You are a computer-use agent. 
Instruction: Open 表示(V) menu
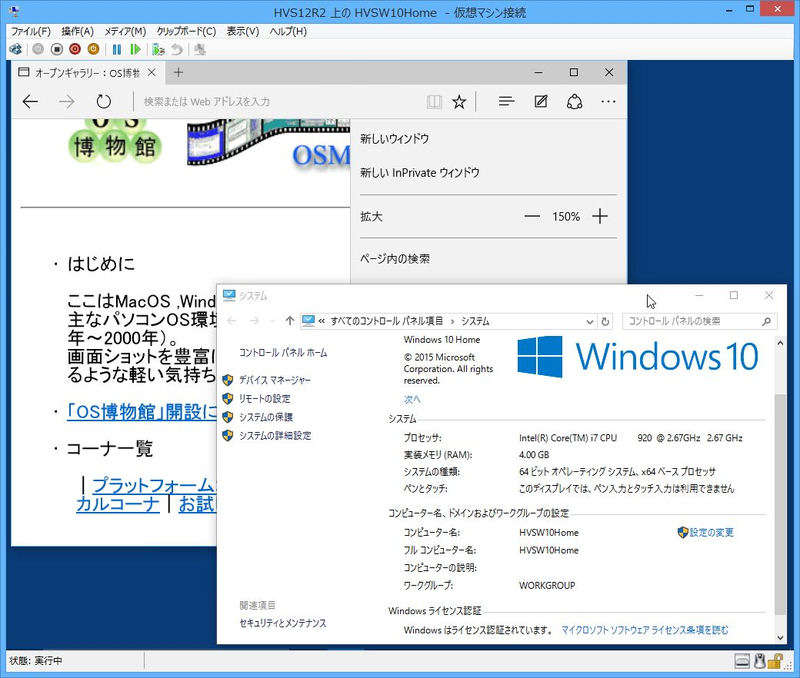click(x=243, y=31)
